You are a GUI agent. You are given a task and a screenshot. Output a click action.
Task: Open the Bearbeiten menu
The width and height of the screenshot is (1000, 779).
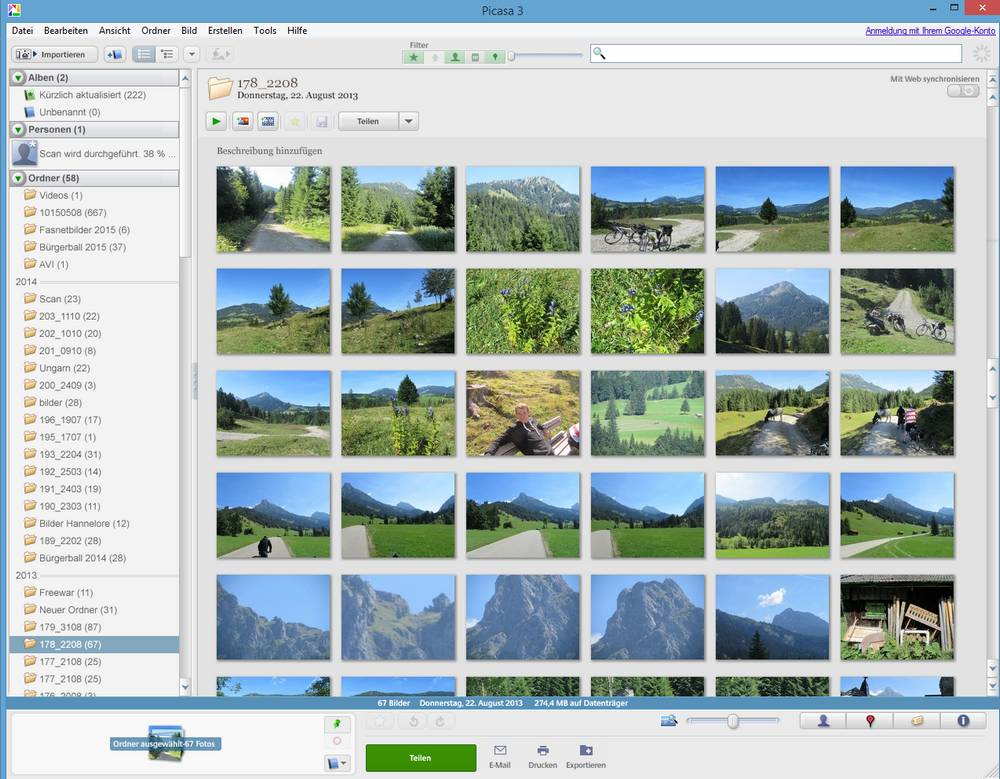click(65, 30)
